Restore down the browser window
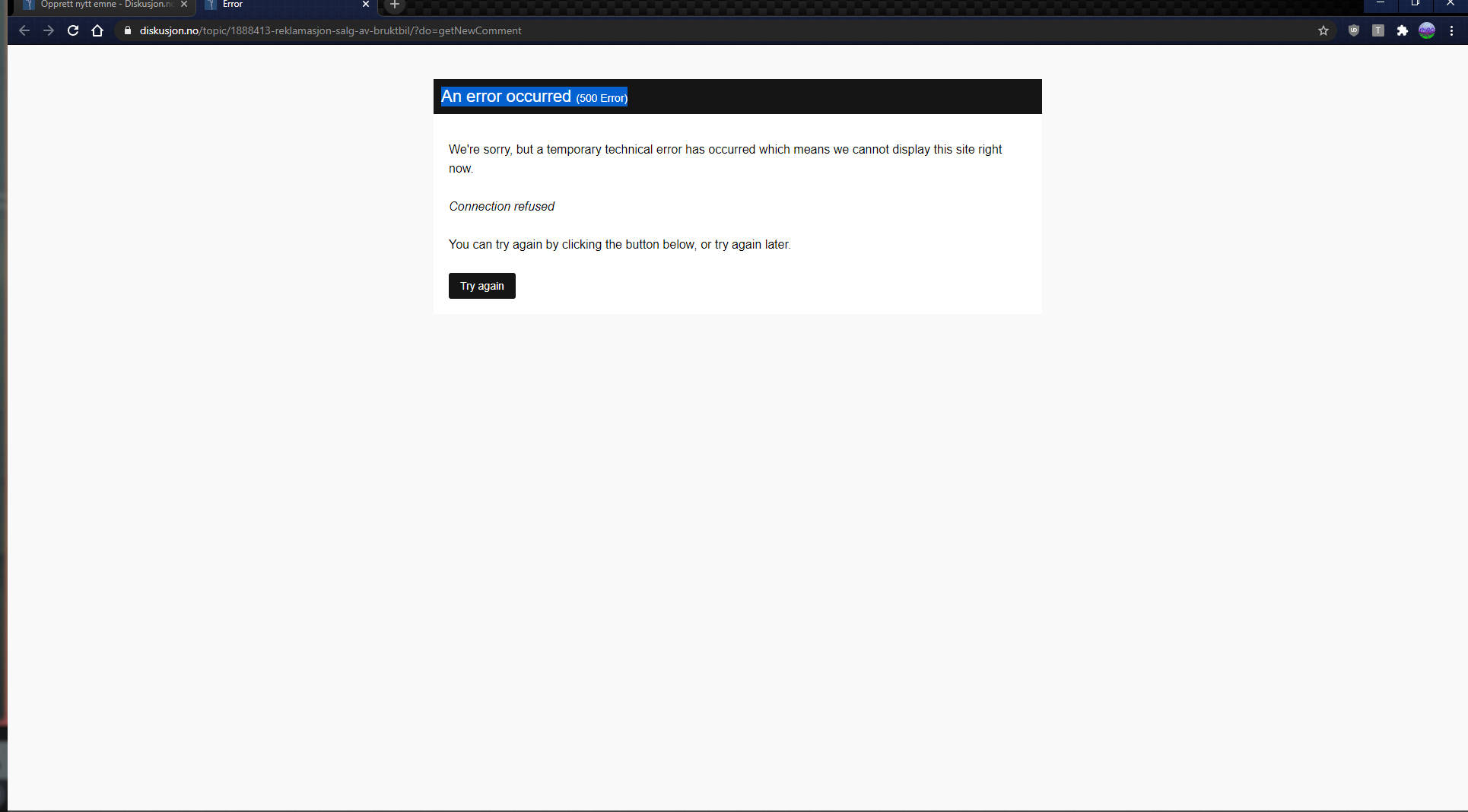1468x812 pixels. [x=1416, y=5]
